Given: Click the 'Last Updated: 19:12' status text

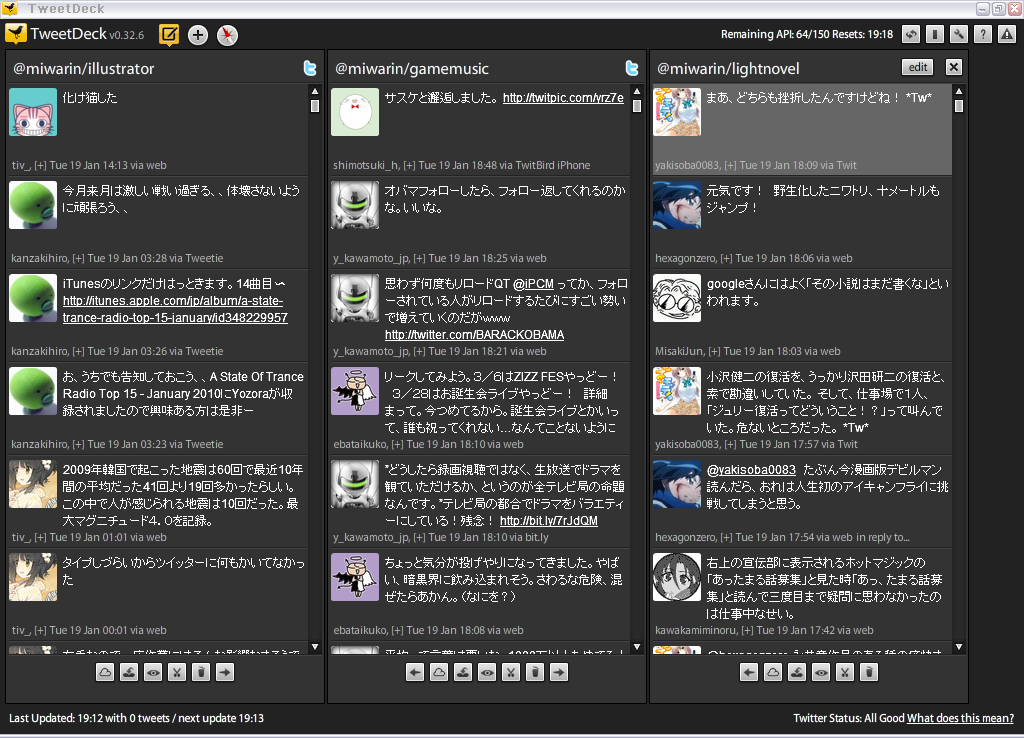Looking at the screenshot, I should point(136,718).
